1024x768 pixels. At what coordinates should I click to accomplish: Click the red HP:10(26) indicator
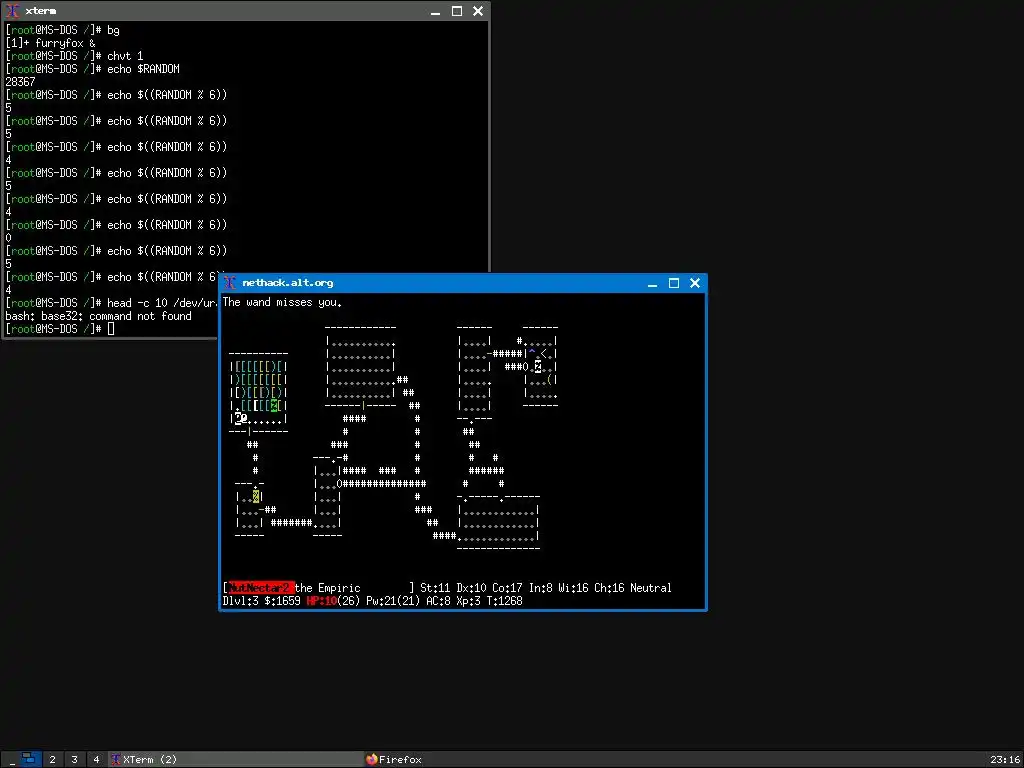(x=333, y=601)
